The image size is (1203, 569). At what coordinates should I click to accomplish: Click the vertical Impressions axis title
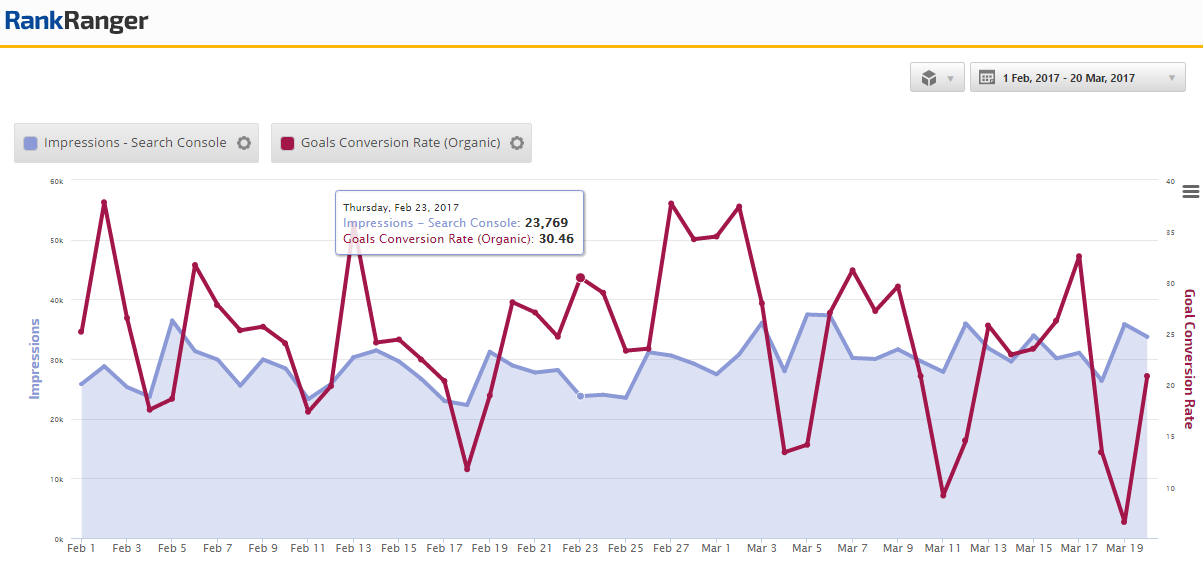[x=35, y=359]
